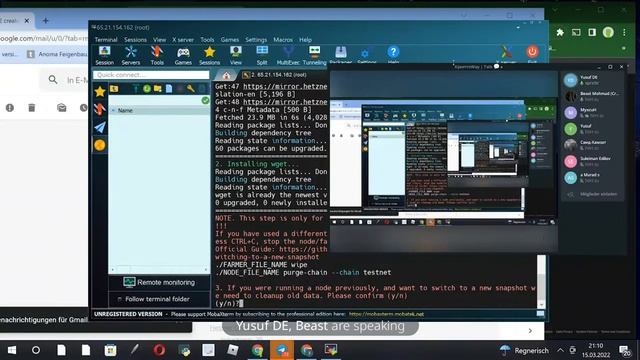Screen dimensions: 640x360
Task: Open the mobaxterm.mobatek.net subscription link
Action: click(x=386, y=314)
